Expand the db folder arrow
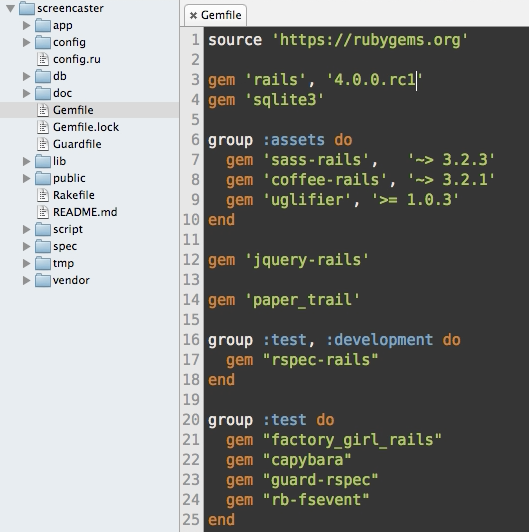This screenshot has width=529, height=532. (x=26, y=76)
